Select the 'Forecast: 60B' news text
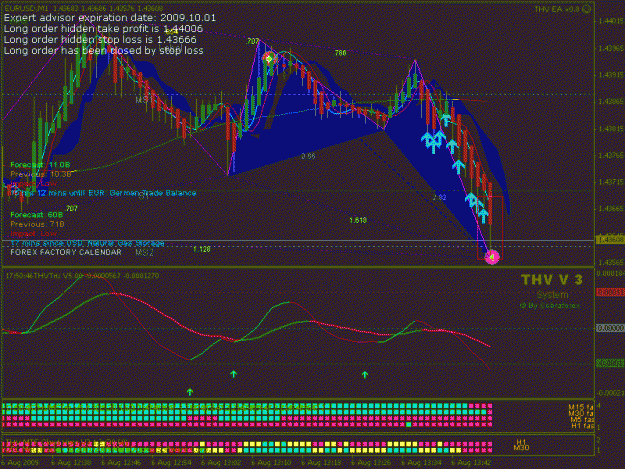 point(37,214)
